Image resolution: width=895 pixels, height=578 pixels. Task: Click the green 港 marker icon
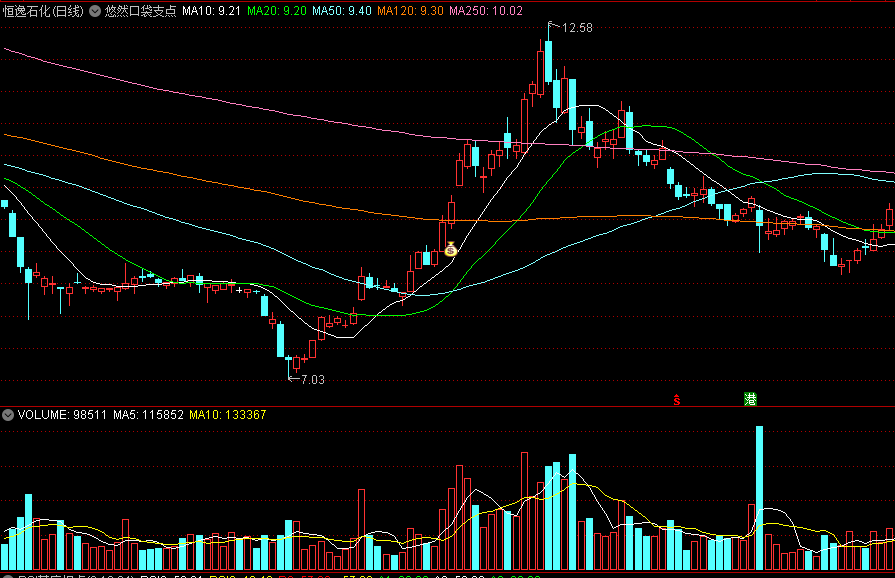[x=750, y=399]
